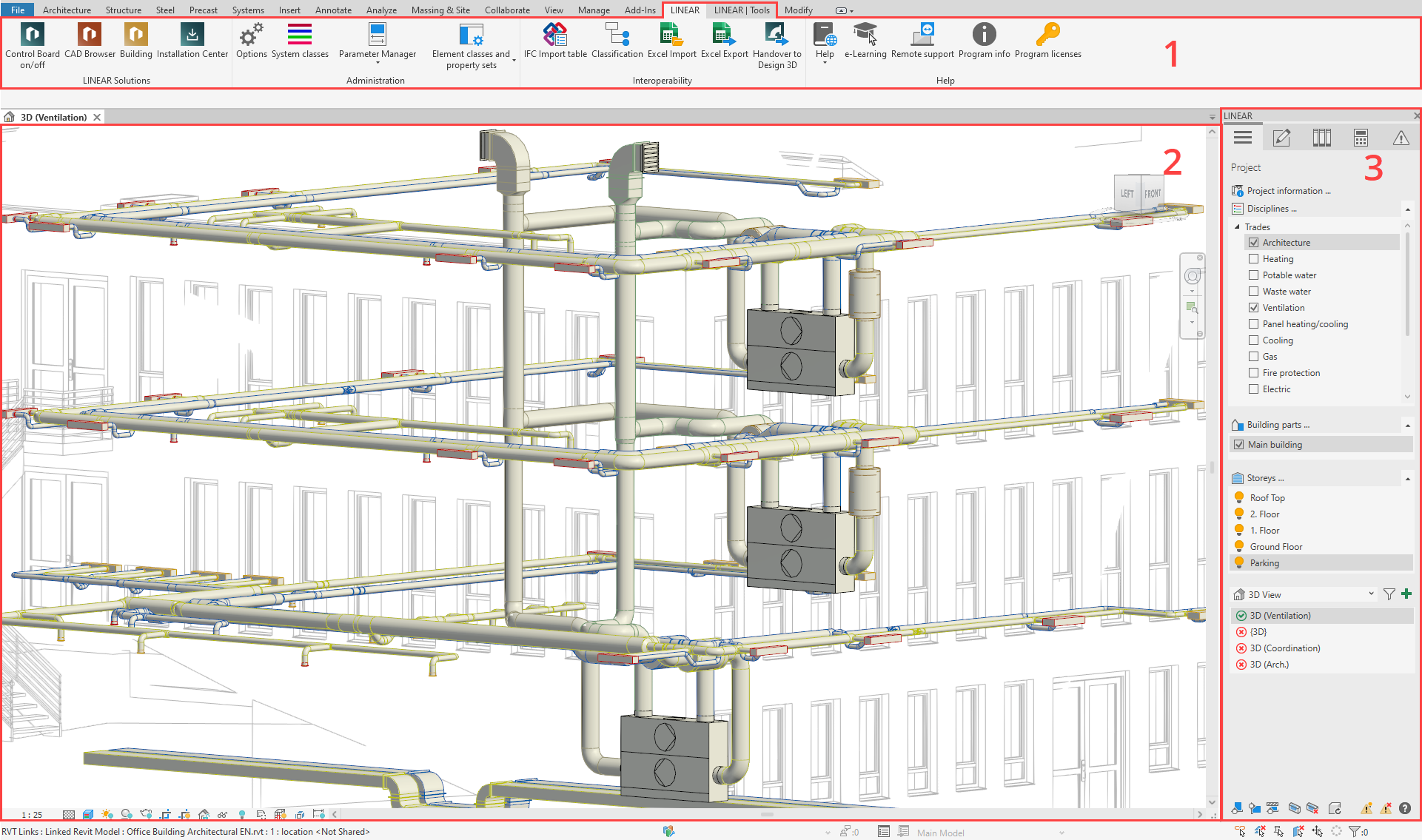Open Parameter Manager dropdown
The image size is (1422, 840).
[x=378, y=64]
